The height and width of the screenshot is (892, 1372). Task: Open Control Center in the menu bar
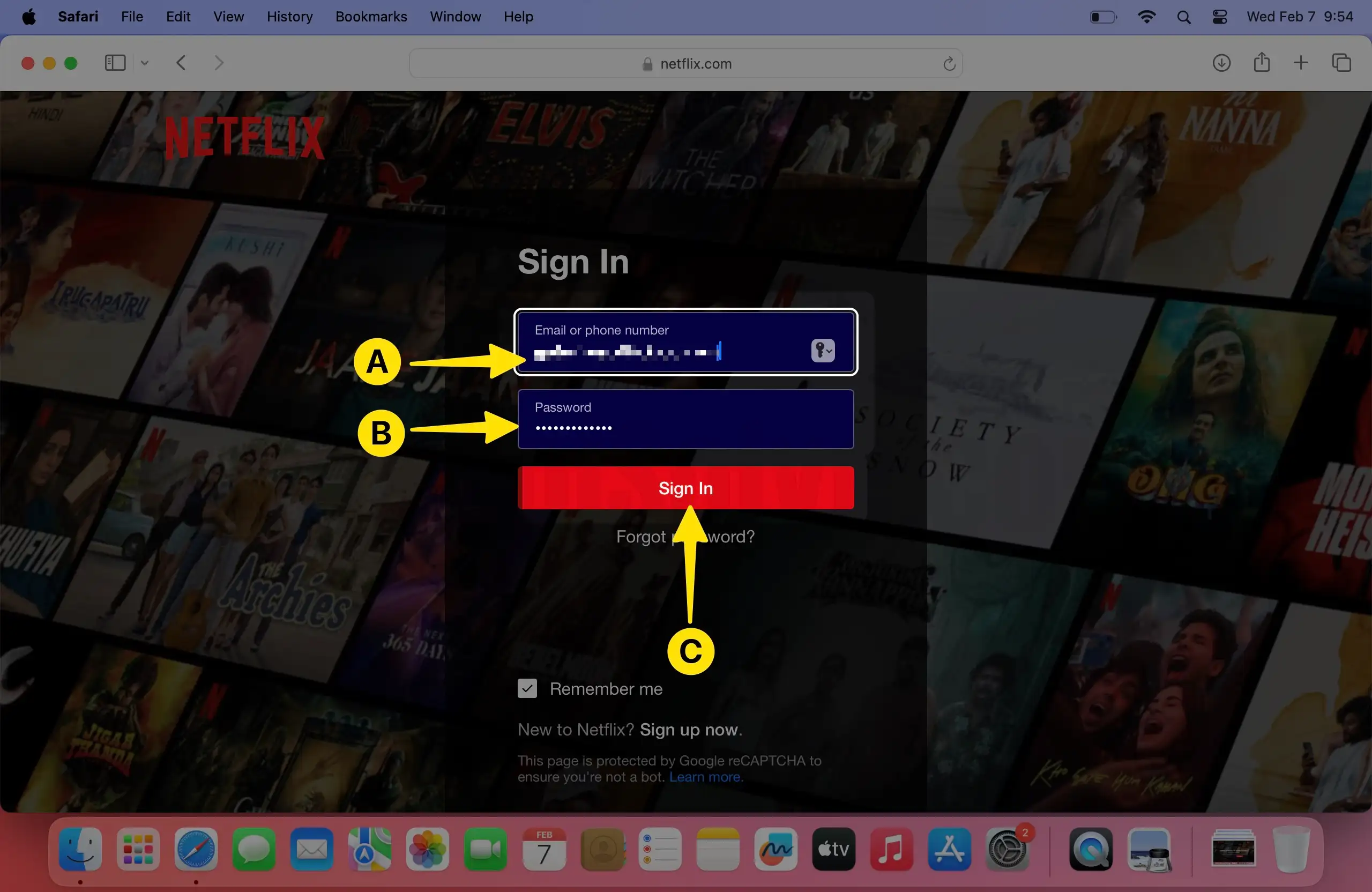tap(1219, 17)
